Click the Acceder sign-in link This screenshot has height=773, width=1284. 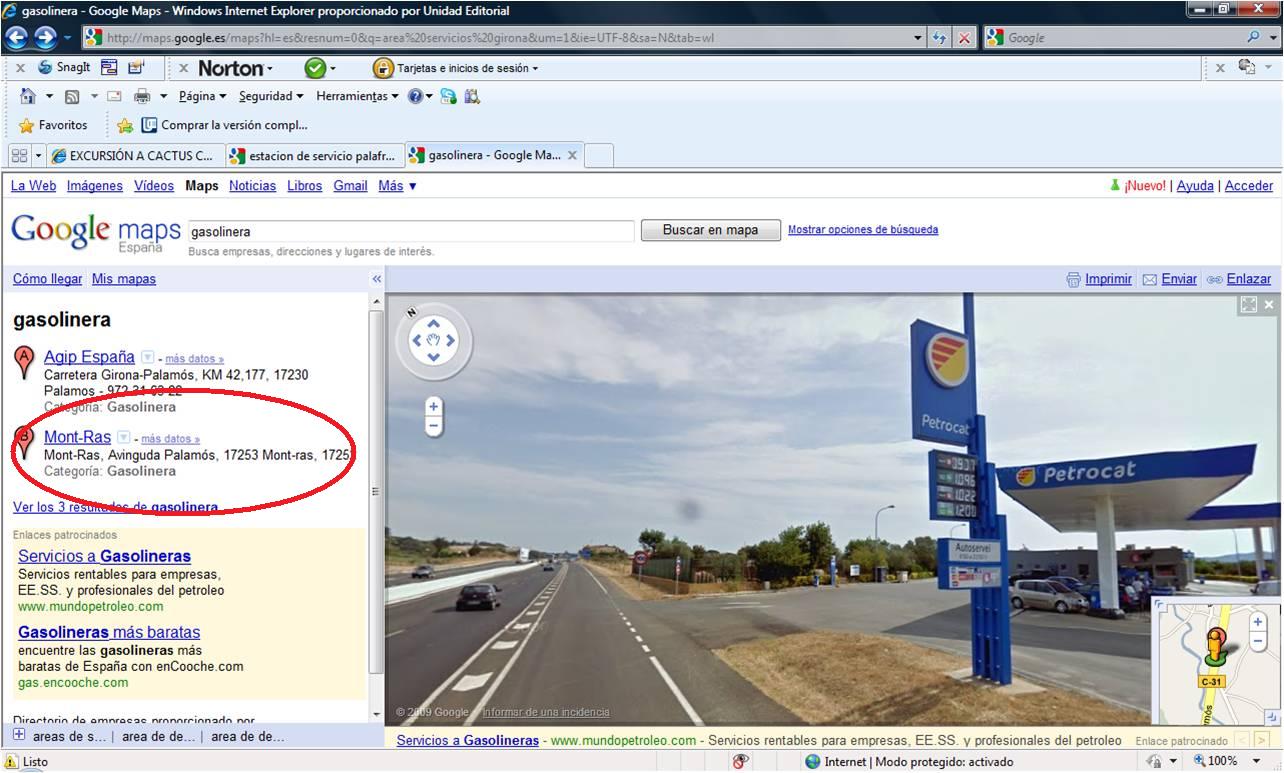pos(1249,186)
